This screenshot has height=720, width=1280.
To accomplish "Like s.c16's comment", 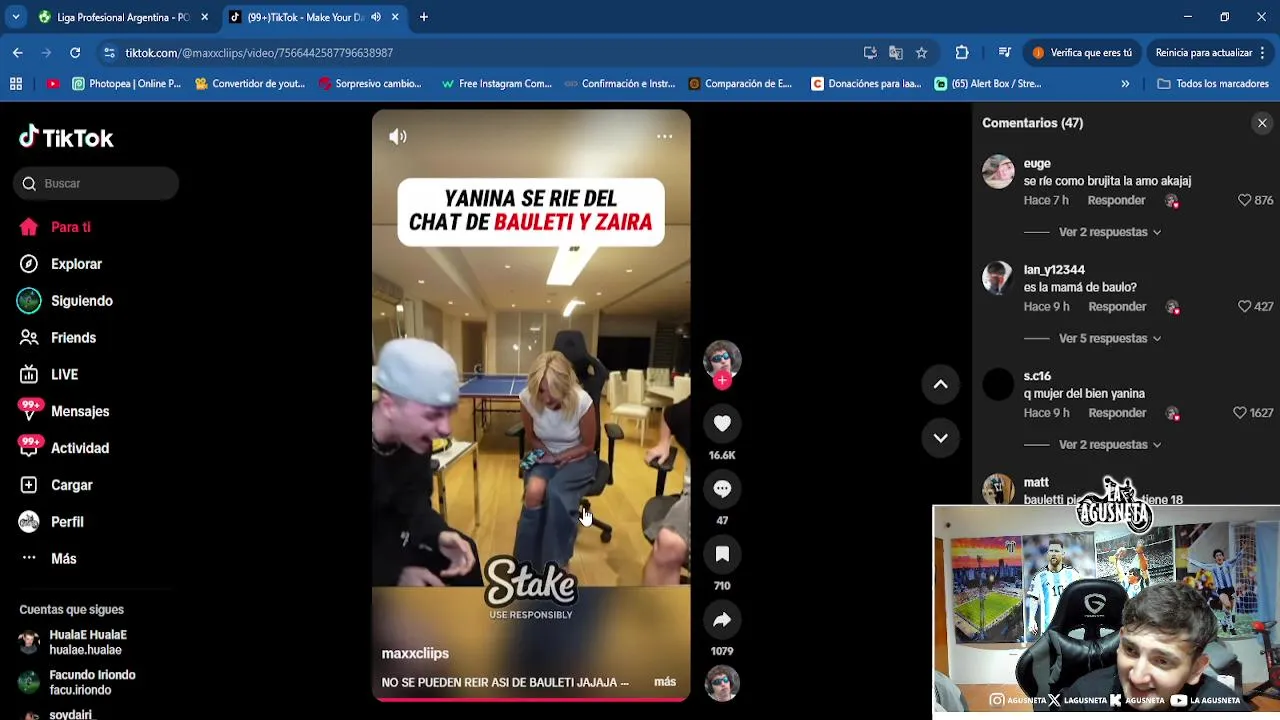I will pyautogui.click(x=1240, y=412).
